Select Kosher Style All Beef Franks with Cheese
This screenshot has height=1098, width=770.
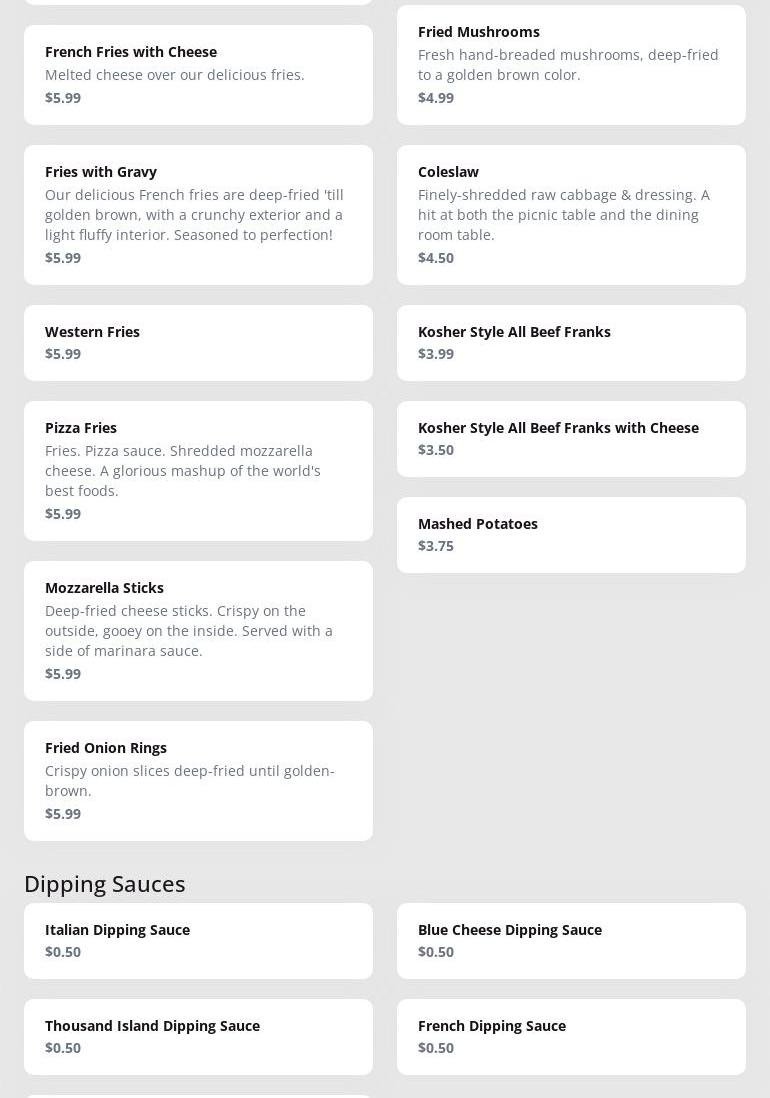coord(571,439)
